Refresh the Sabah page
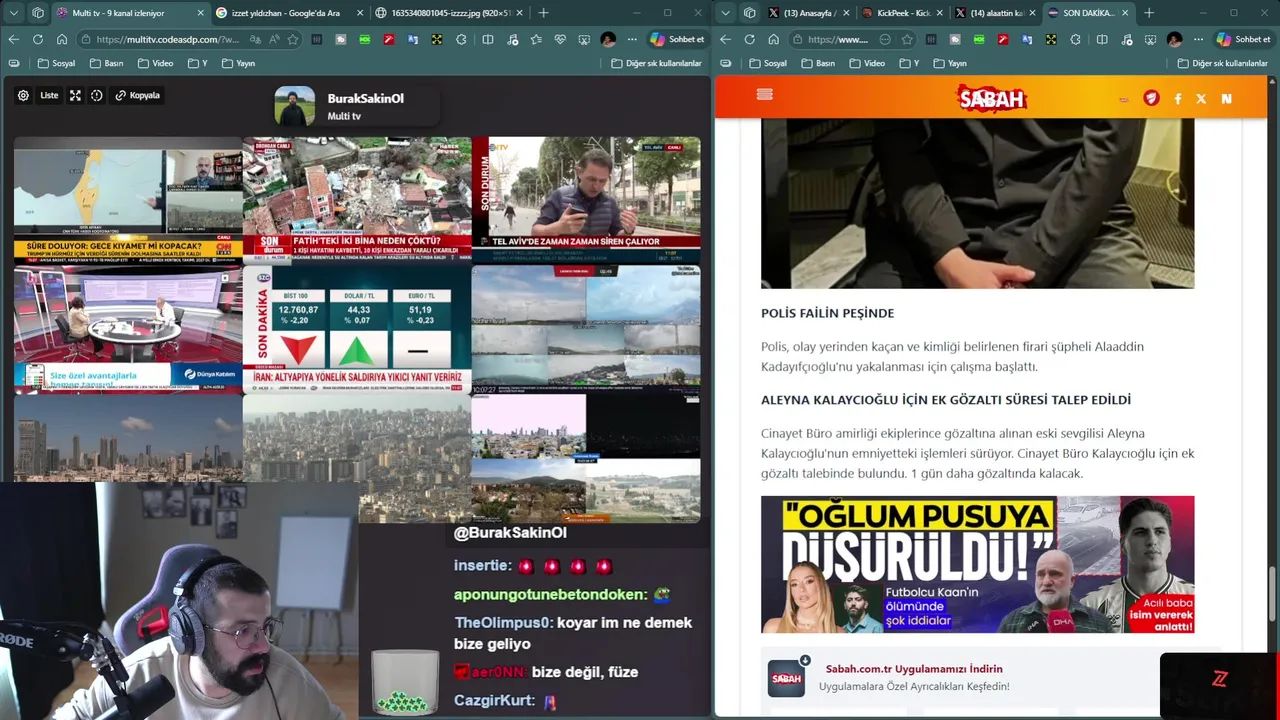This screenshot has height=720, width=1280. coord(749,39)
